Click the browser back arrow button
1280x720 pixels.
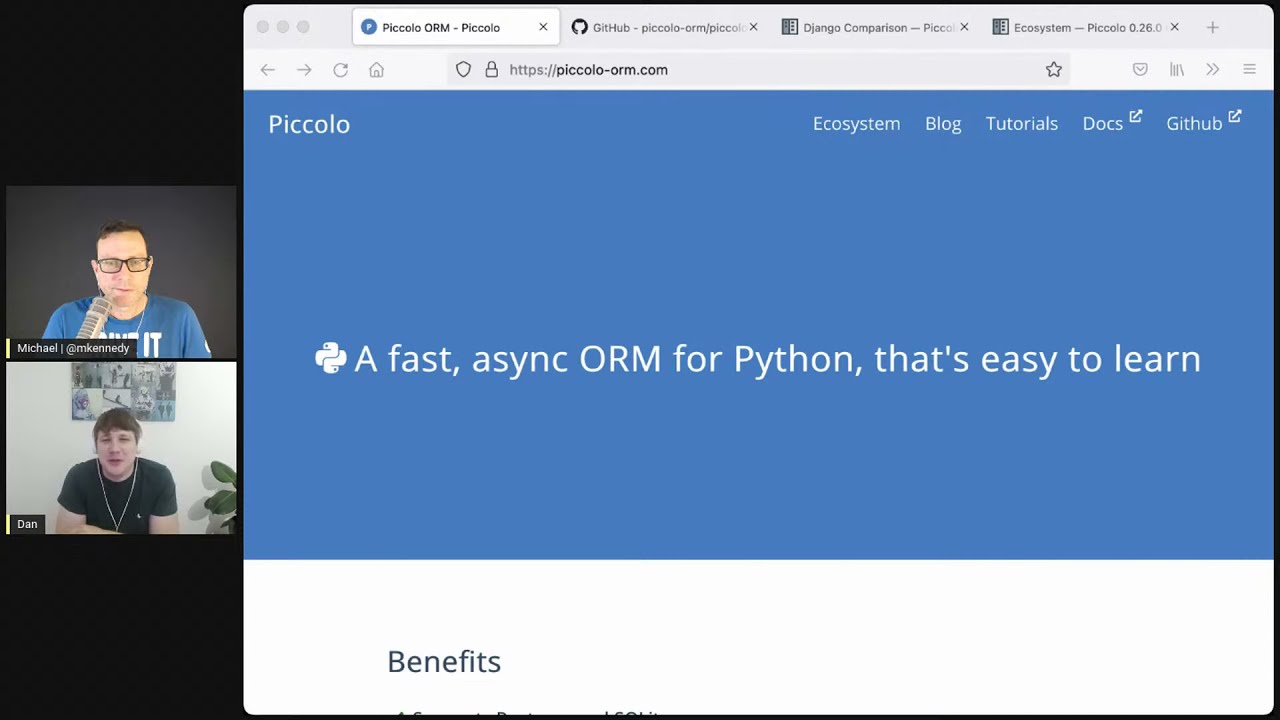(x=267, y=70)
